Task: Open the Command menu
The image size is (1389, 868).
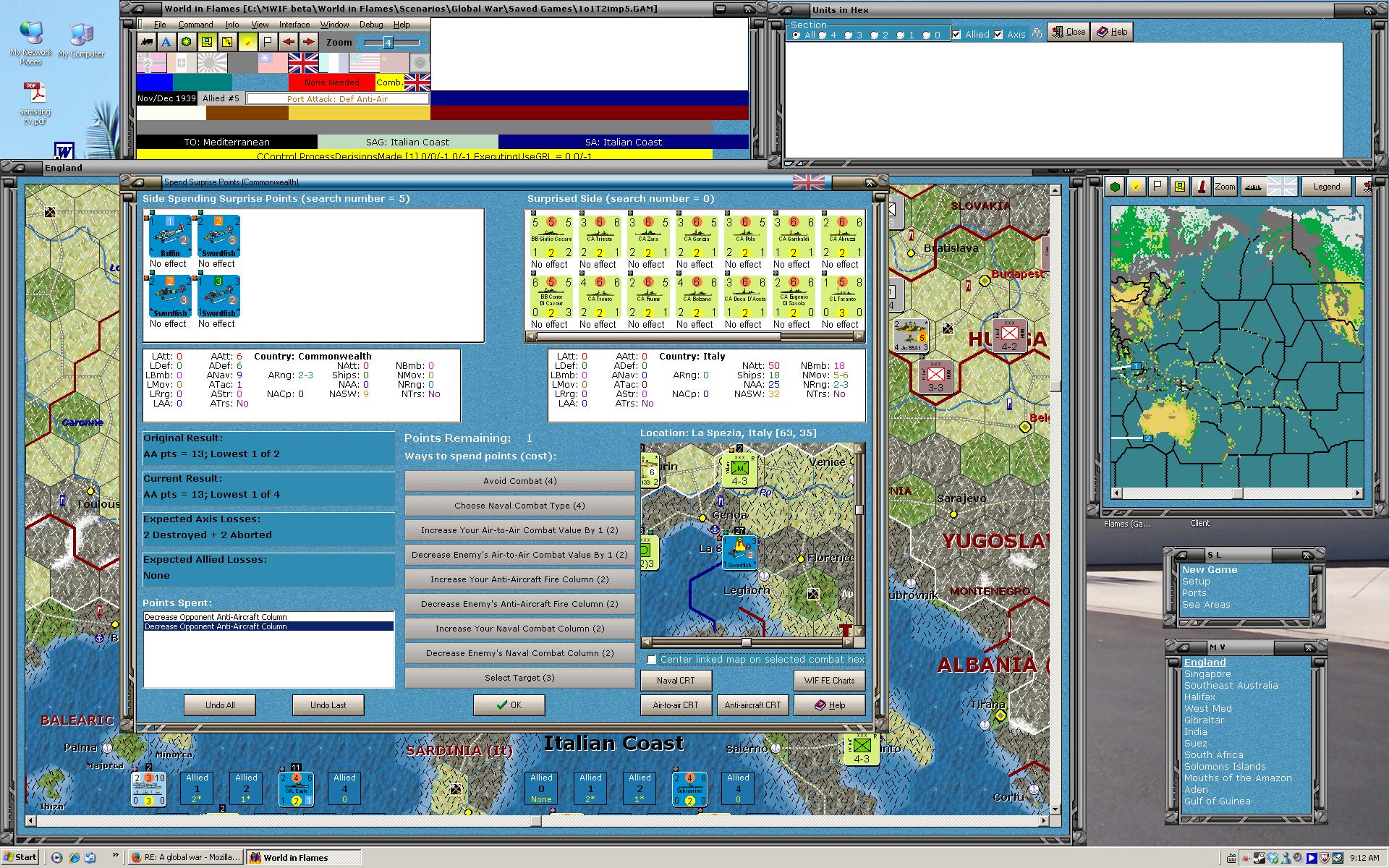Action: (x=195, y=25)
